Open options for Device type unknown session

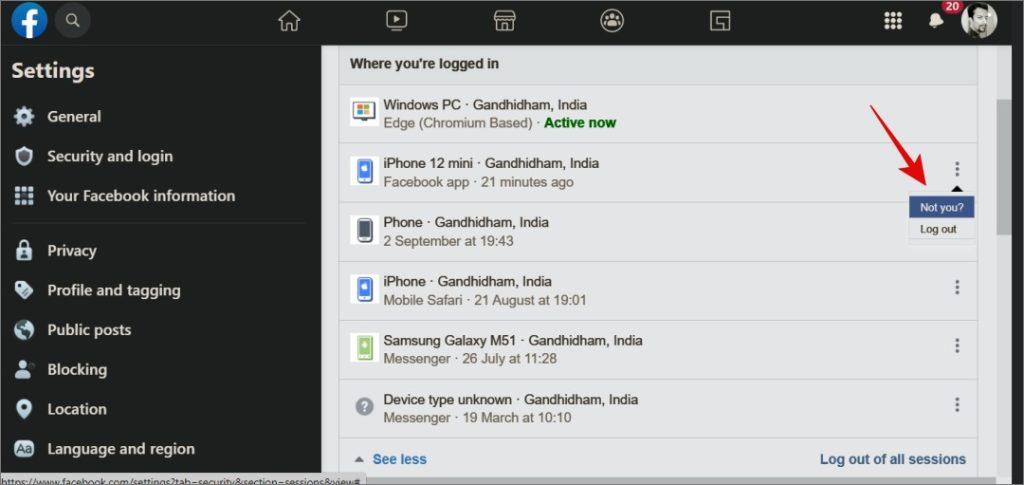point(957,405)
